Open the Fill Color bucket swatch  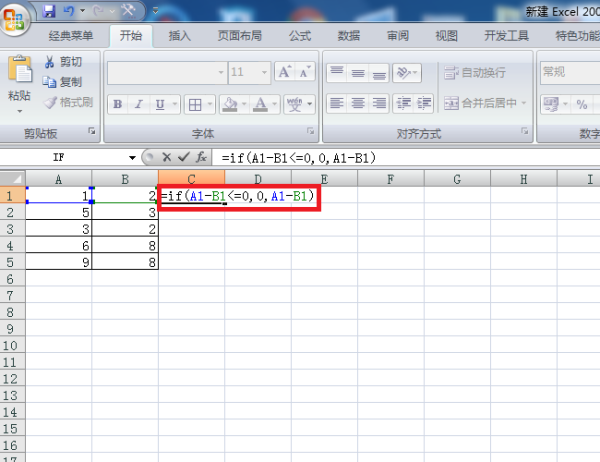click(230, 104)
